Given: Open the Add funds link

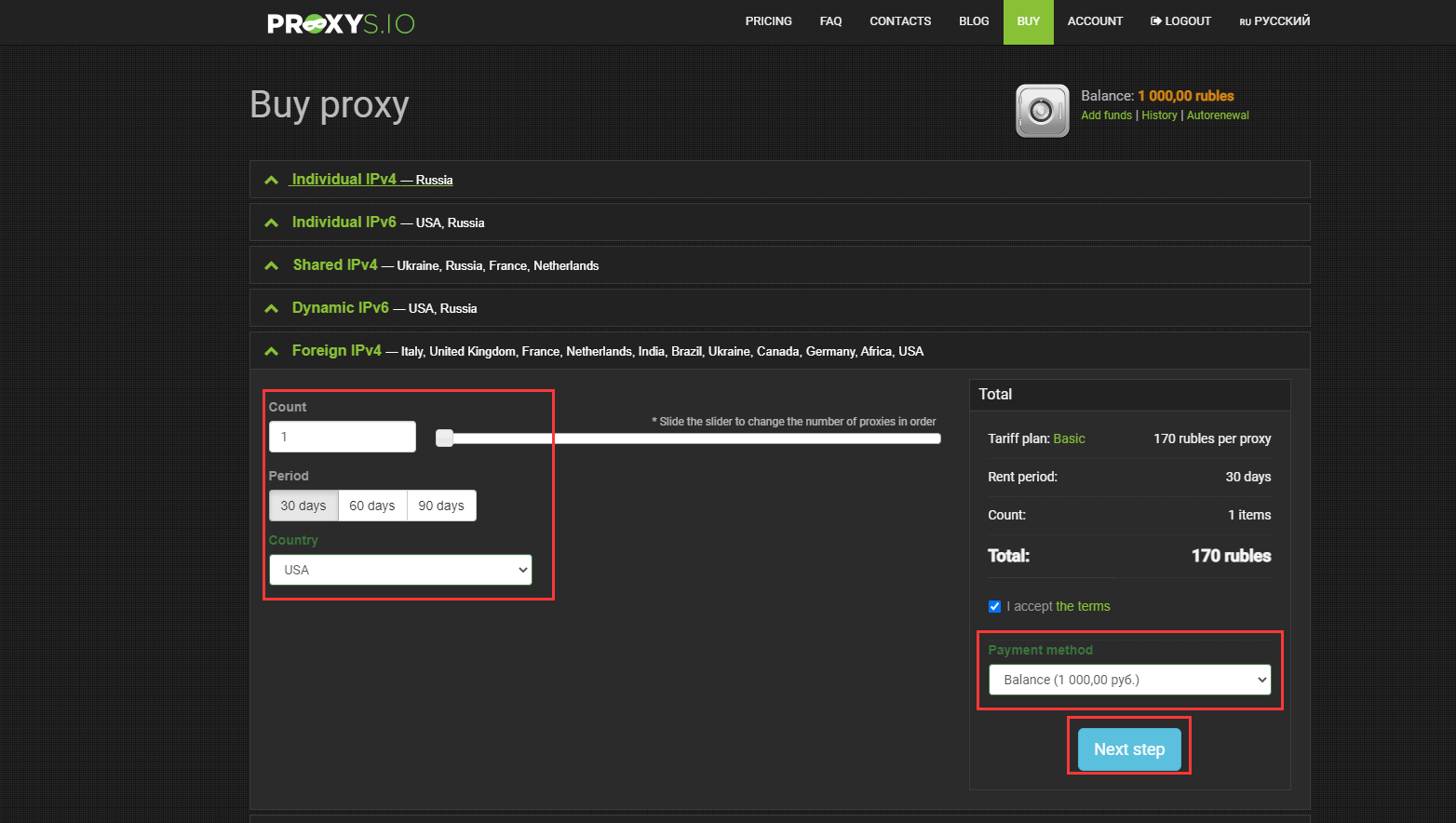Looking at the screenshot, I should [1106, 115].
